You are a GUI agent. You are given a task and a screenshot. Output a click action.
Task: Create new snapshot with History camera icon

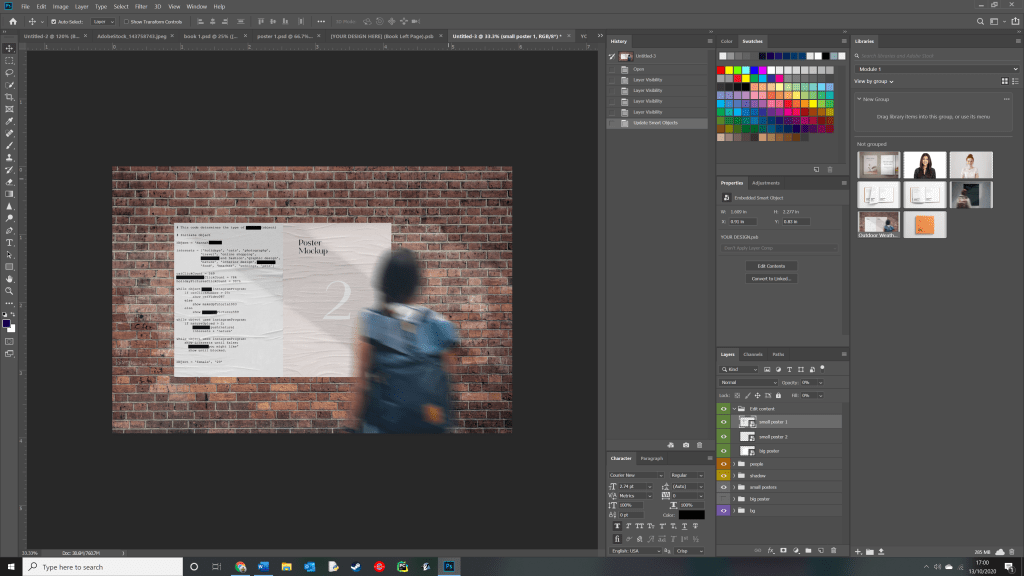tap(685, 444)
